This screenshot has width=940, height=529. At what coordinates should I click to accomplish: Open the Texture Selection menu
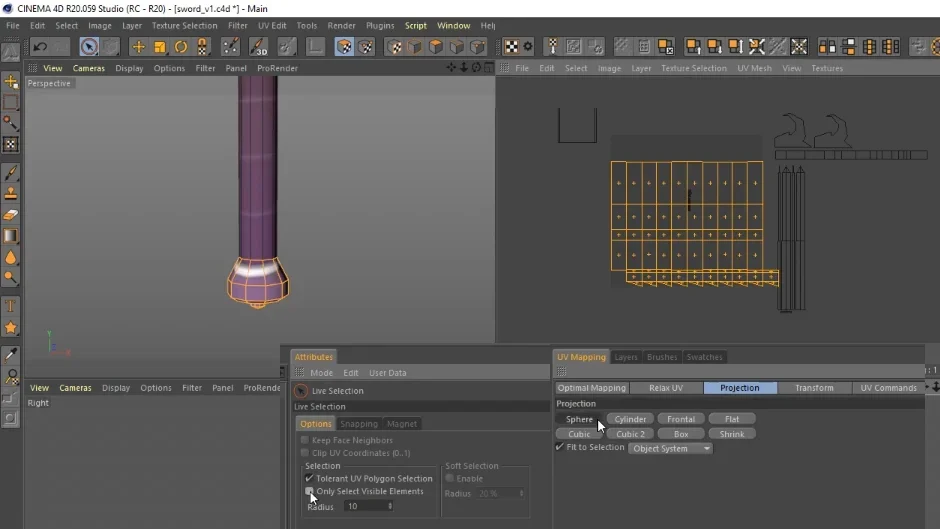tap(184, 26)
